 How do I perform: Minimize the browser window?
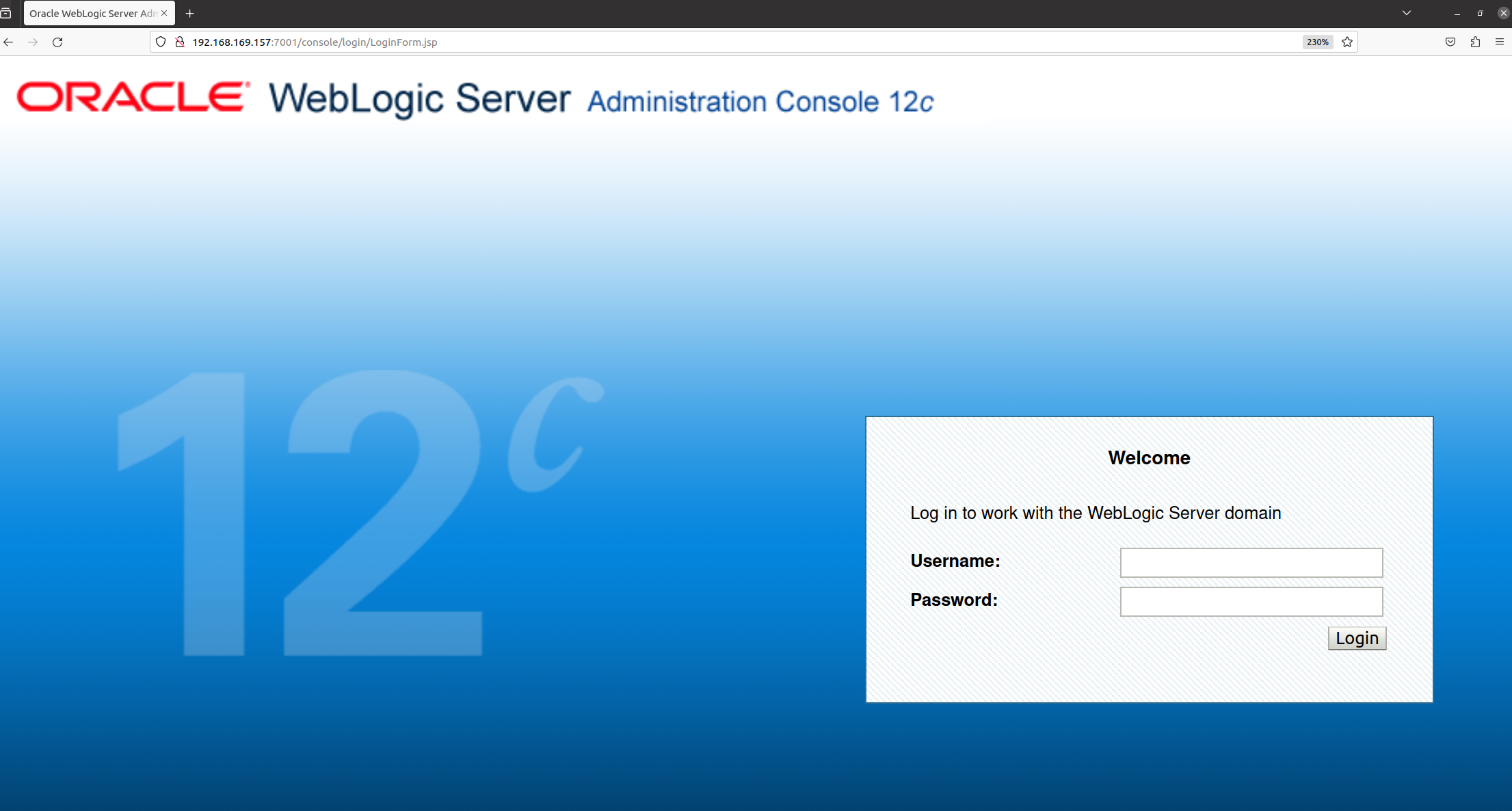[1457, 13]
